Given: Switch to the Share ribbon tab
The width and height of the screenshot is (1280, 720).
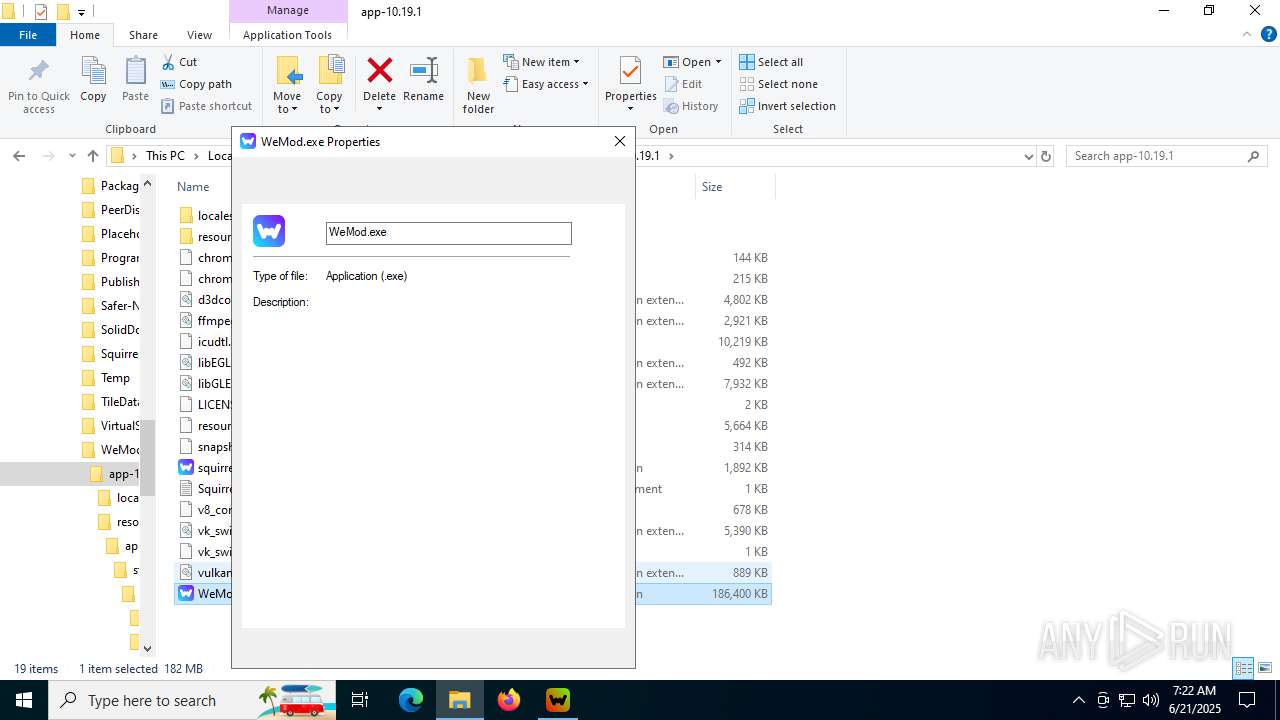Looking at the screenshot, I should pos(143,35).
